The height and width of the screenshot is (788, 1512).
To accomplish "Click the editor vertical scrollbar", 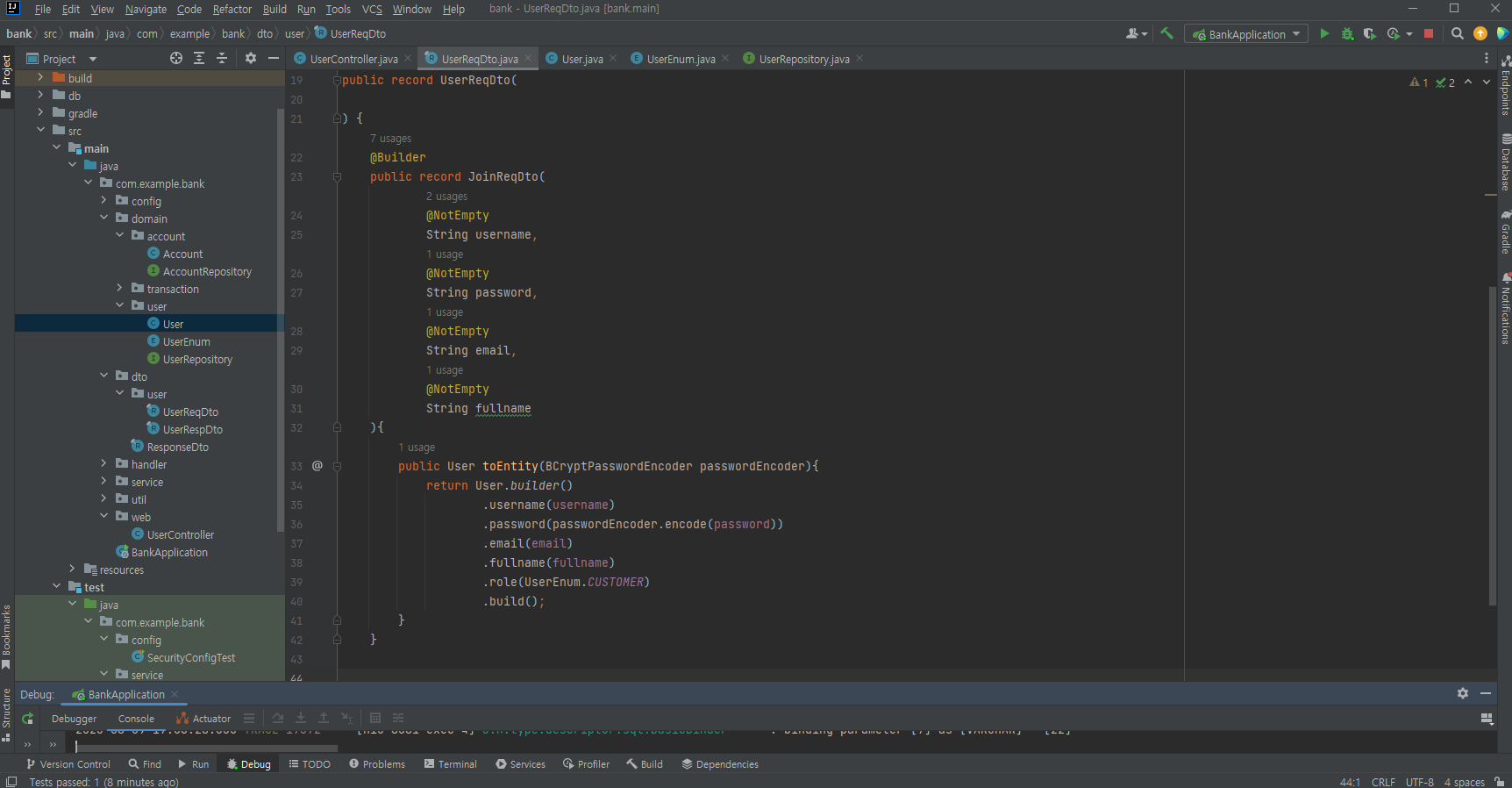I will pyautogui.click(x=1492, y=446).
